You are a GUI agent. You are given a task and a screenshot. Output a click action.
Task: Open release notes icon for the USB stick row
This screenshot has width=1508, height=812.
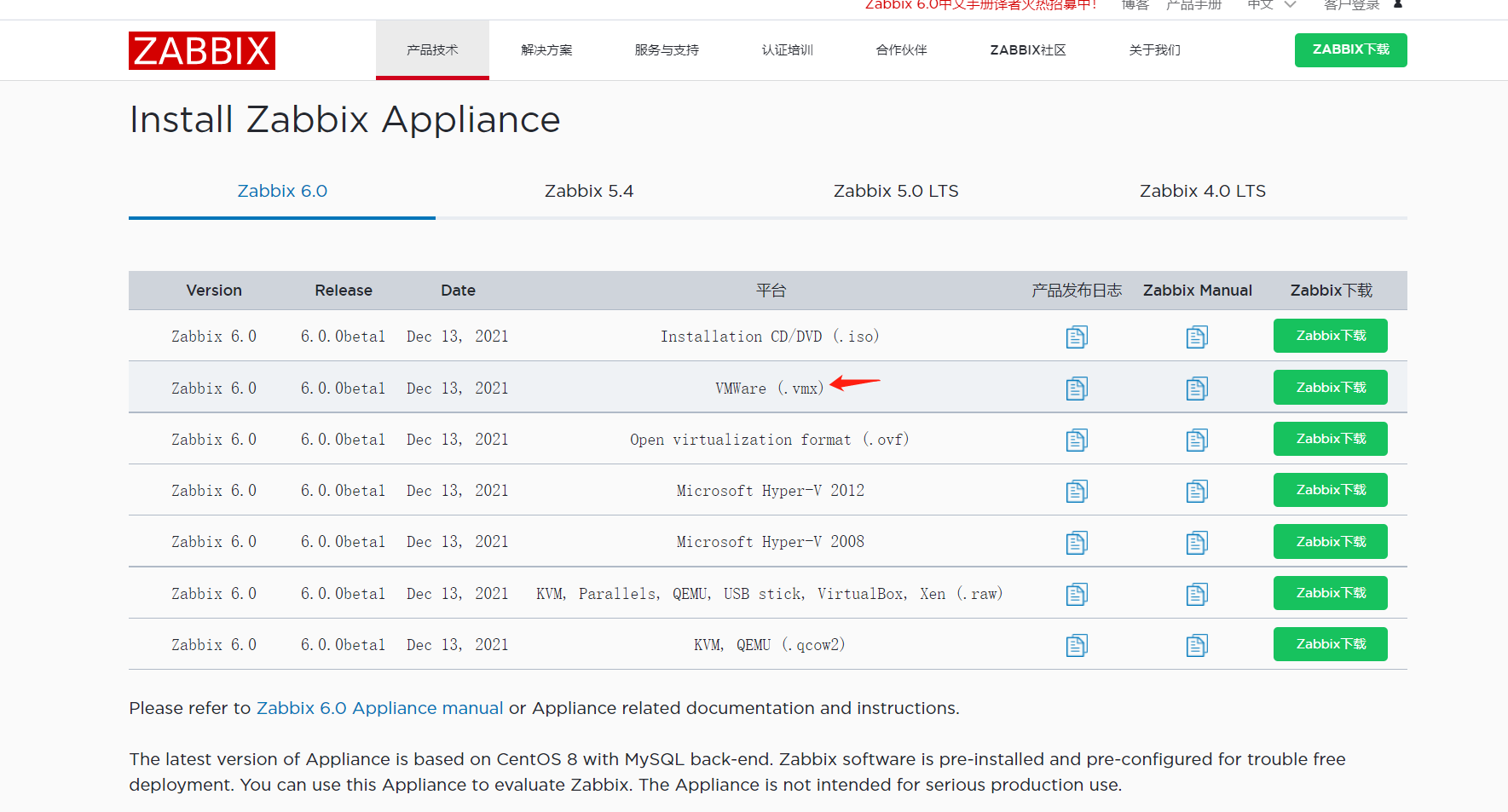point(1076,593)
